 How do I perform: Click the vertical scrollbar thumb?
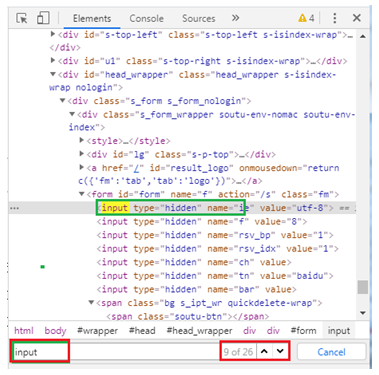[x=363, y=287]
